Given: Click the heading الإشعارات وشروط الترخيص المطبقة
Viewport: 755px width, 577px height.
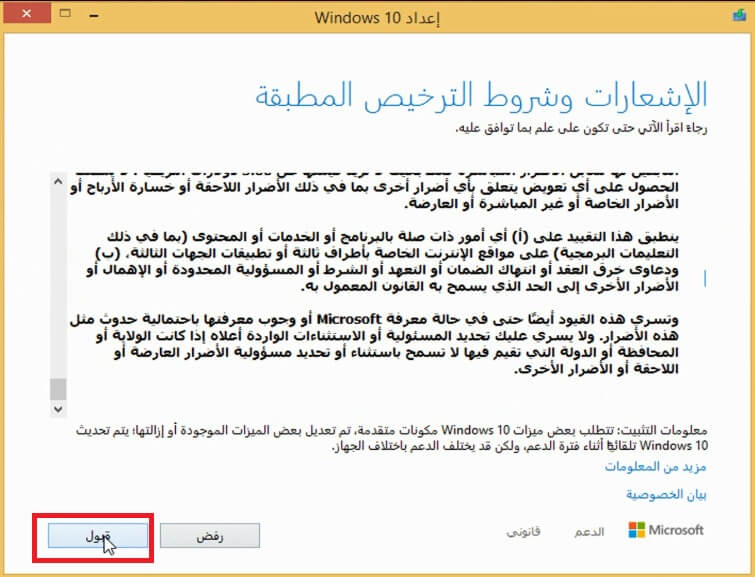Looking at the screenshot, I should click(x=481, y=95).
